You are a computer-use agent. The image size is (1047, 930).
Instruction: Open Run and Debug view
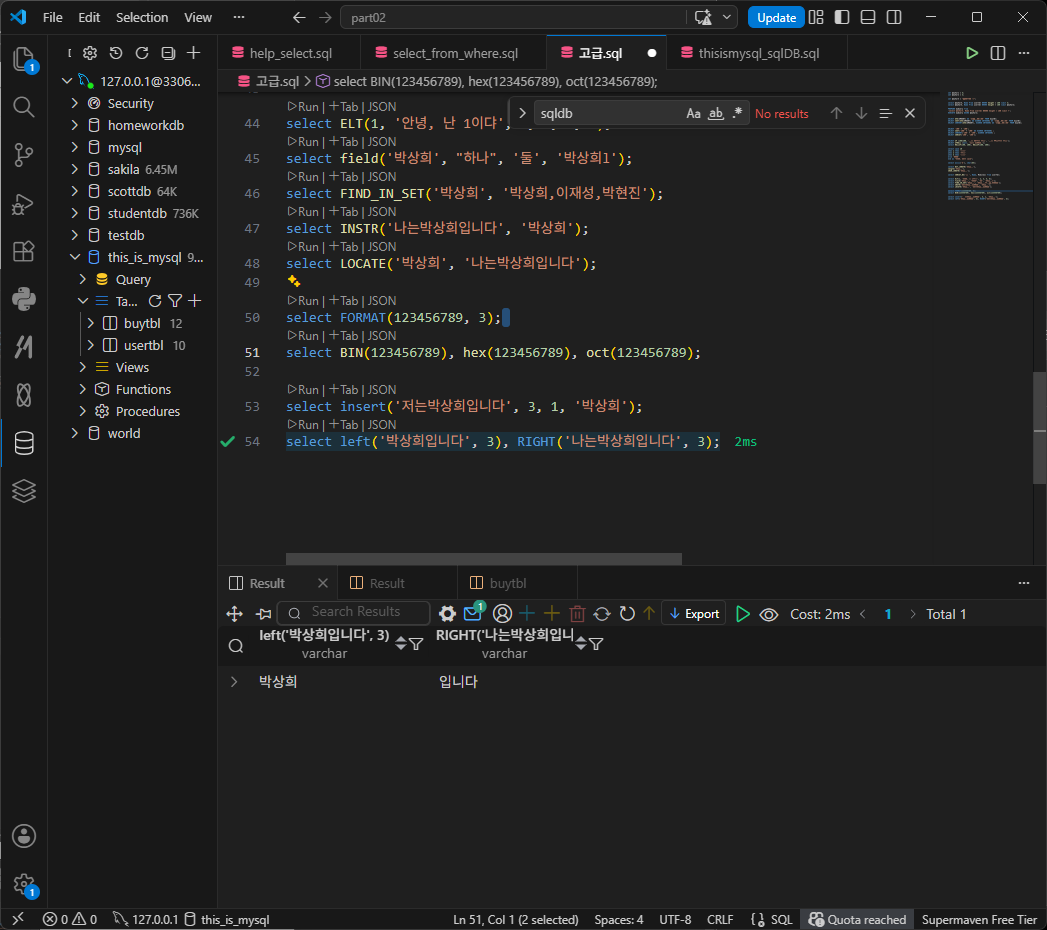coord(24,204)
